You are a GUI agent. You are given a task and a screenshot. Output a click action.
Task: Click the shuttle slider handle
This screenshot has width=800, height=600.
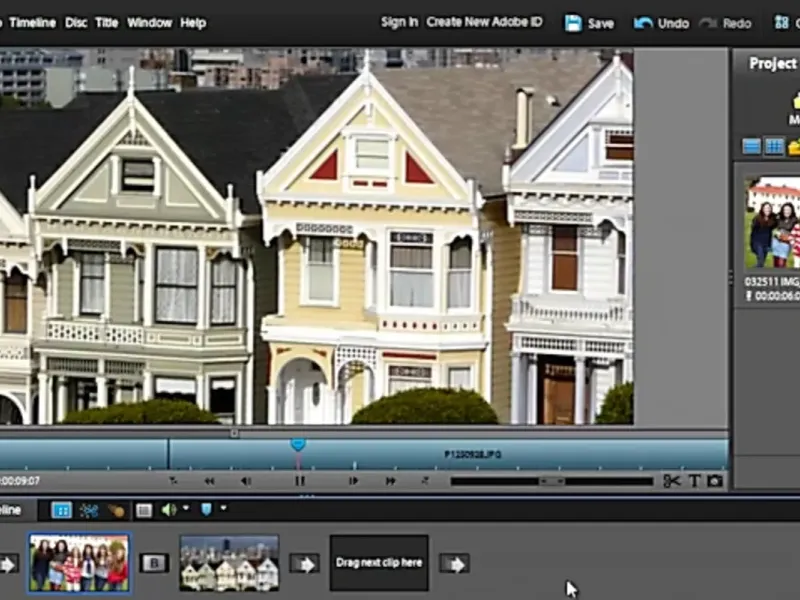click(x=552, y=481)
